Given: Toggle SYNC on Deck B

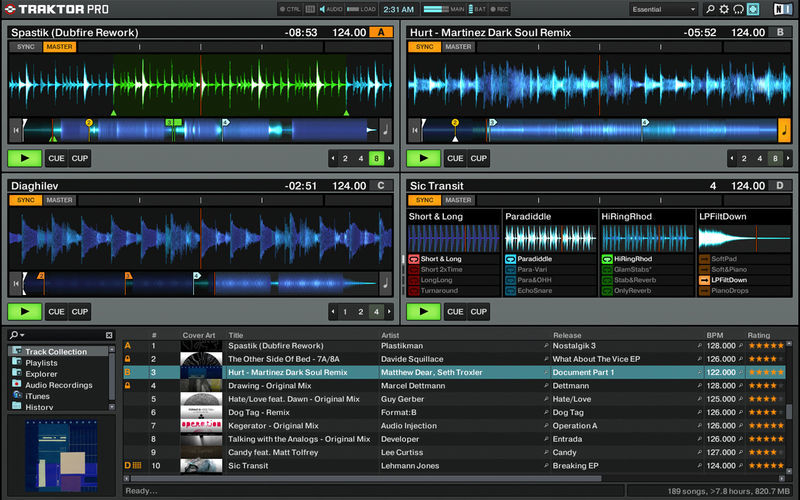Looking at the screenshot, I should [x=424, y=47].
